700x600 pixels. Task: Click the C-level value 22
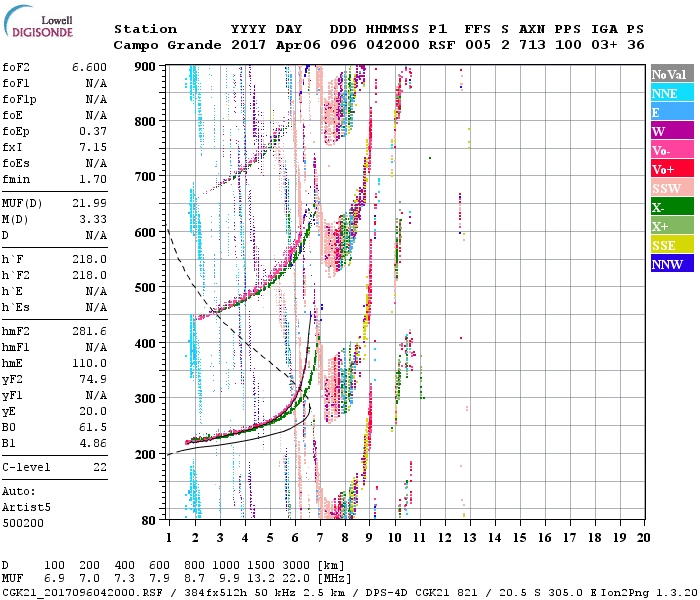(100, 466)
